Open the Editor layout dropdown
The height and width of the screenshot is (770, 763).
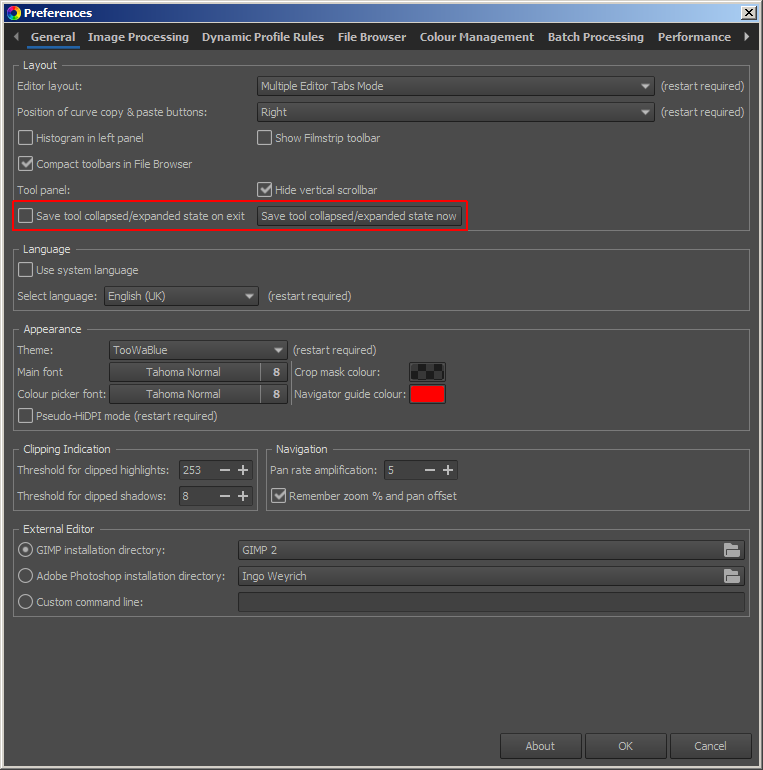(x=456, y=86)
